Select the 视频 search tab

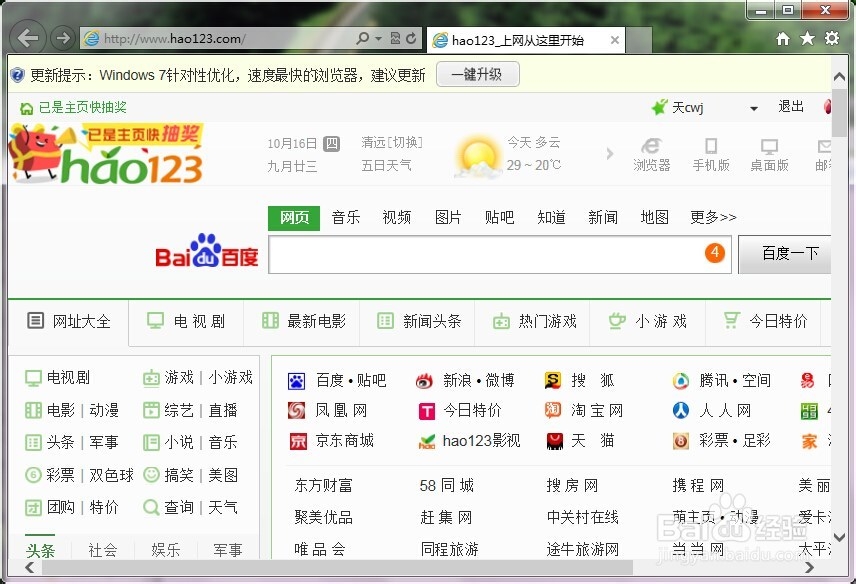point(397,217)
